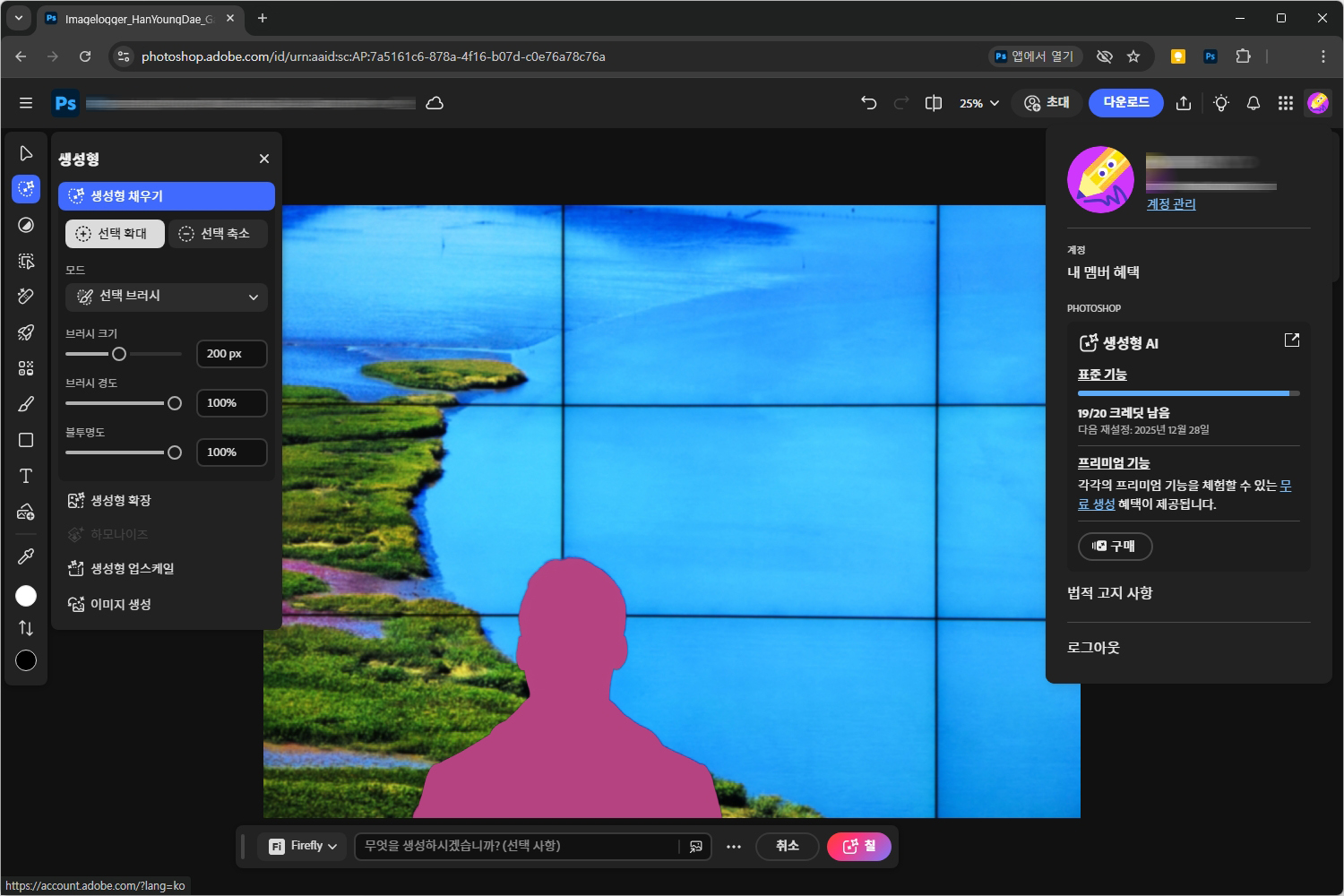Open the white foreground color swatch
The width and height of the screenshot is (1344, 896).
pyautogui.click(x=26, y=596)
